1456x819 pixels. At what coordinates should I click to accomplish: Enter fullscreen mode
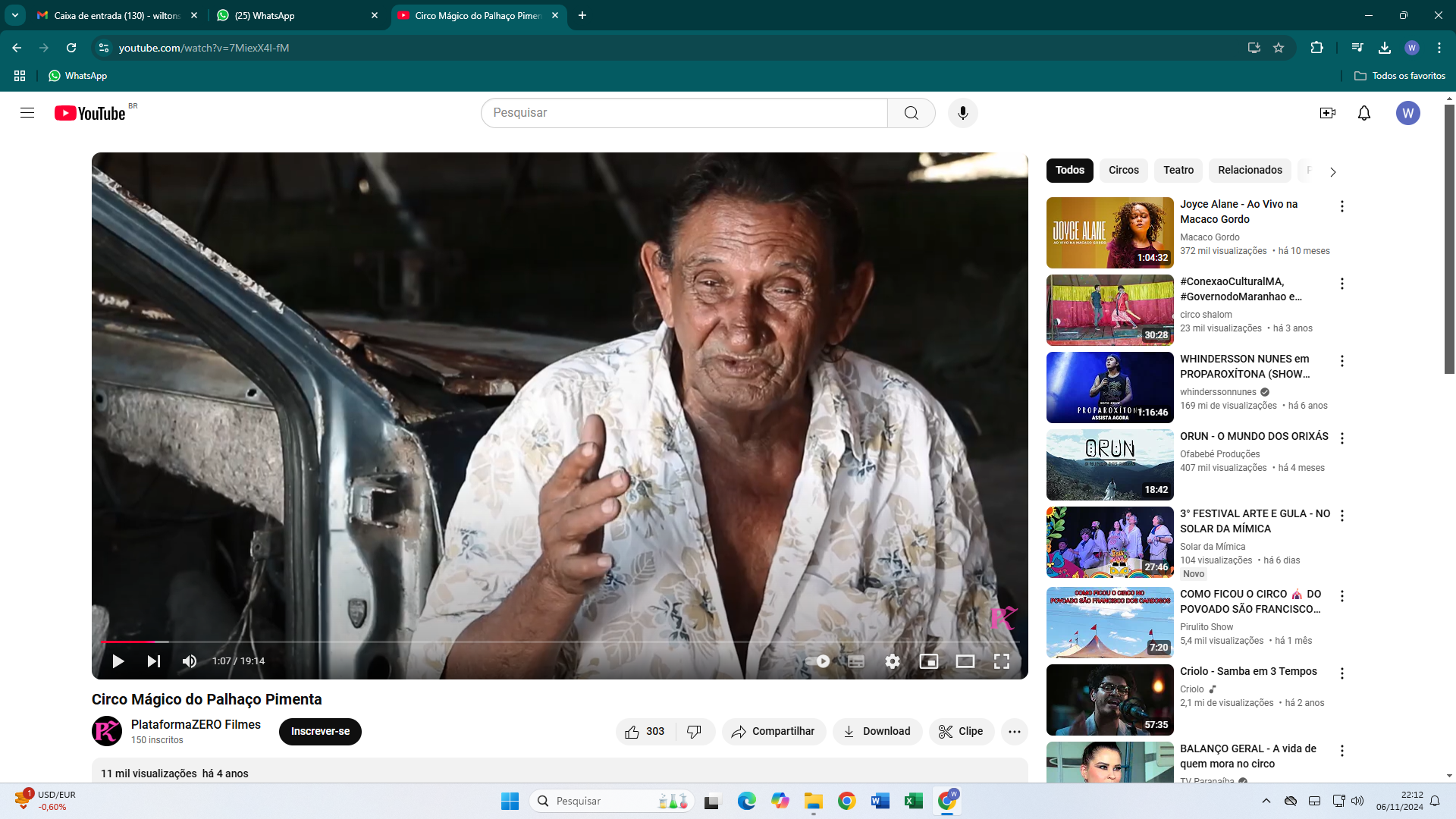click(x=1001, y=661)
